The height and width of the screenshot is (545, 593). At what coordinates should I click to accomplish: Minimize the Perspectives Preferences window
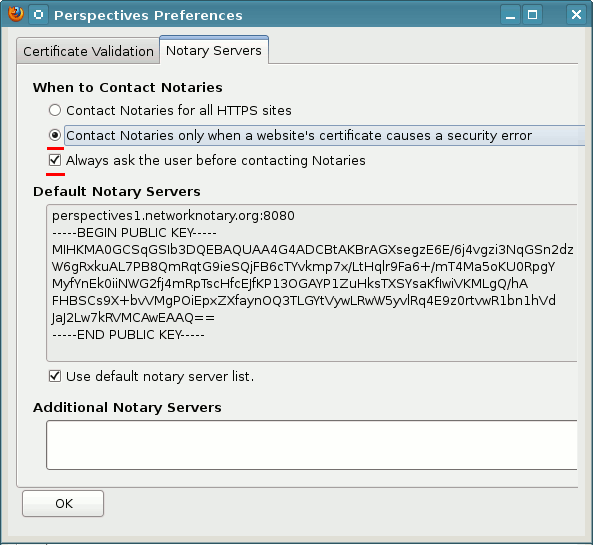click(510, 15)
